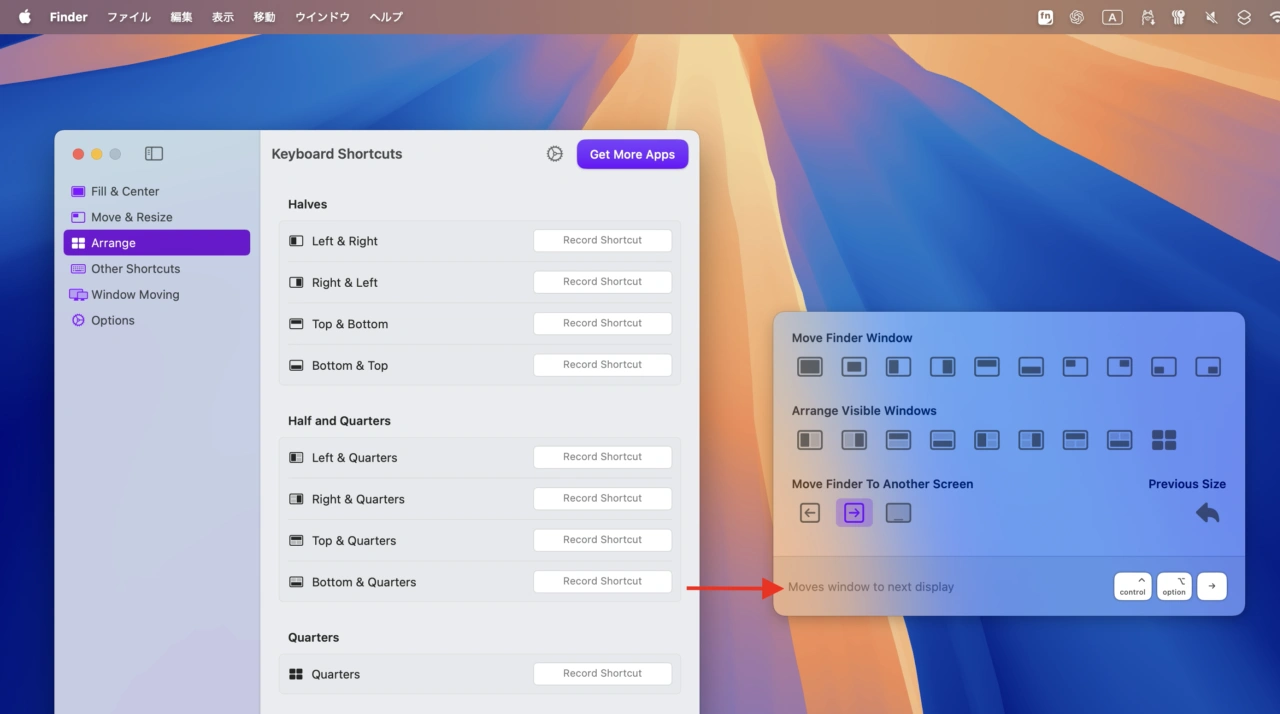The width and height of the screenshot is (1280, 714).
Task: Move Finder to the previous screen
Action: point(810,513)
